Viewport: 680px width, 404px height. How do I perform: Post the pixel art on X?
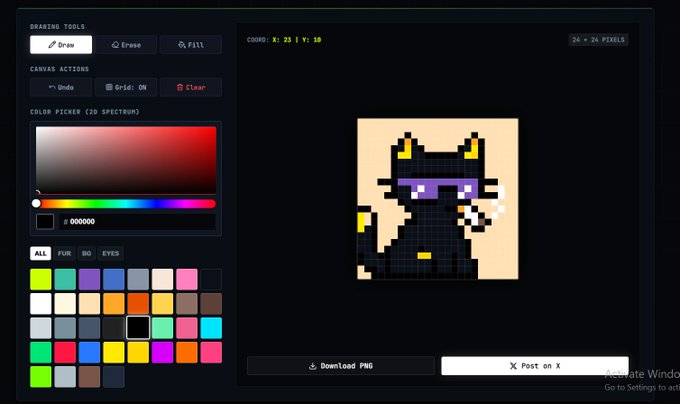coord(535,366)
